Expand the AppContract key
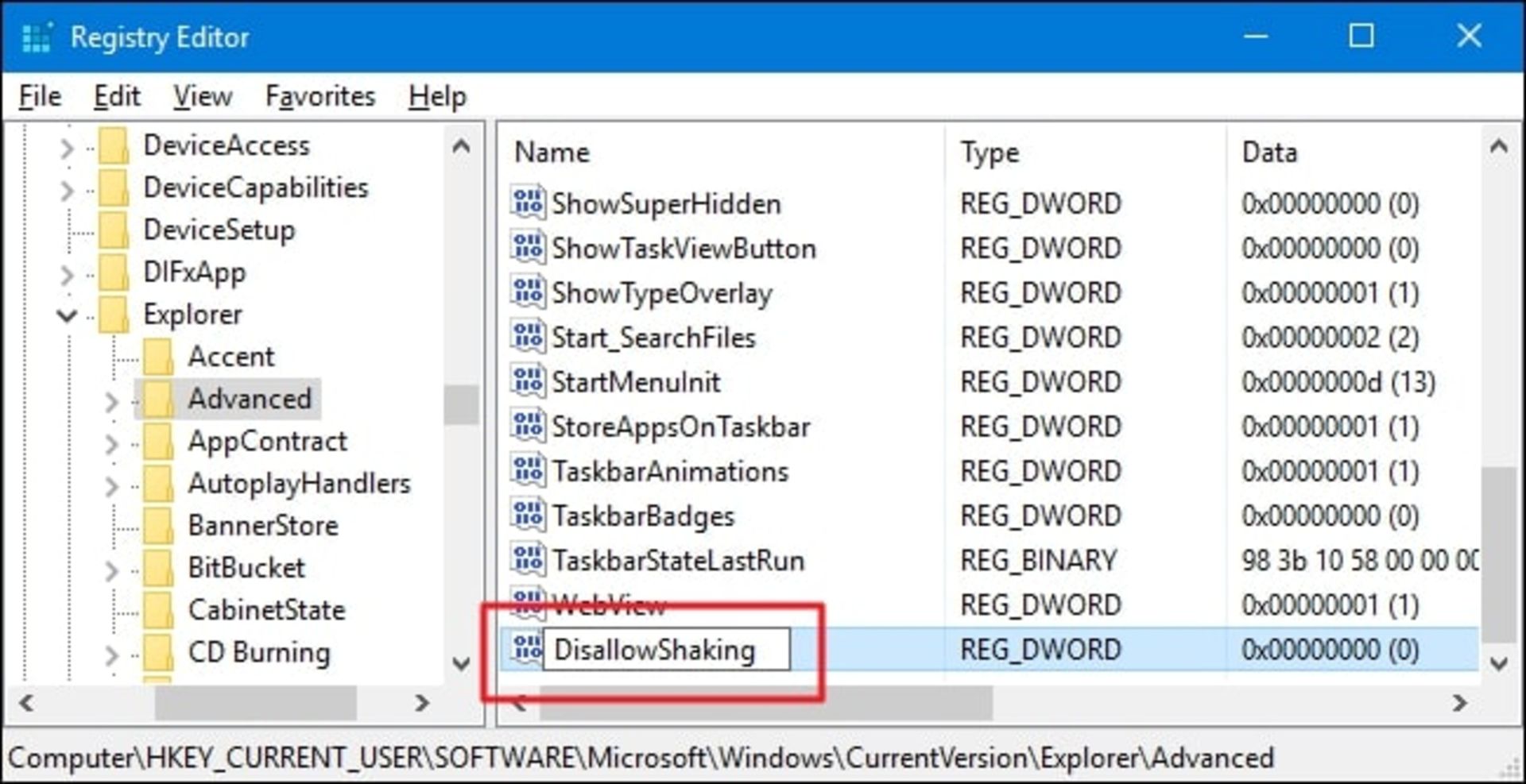The image size is (1526, 784). [111, 444]
